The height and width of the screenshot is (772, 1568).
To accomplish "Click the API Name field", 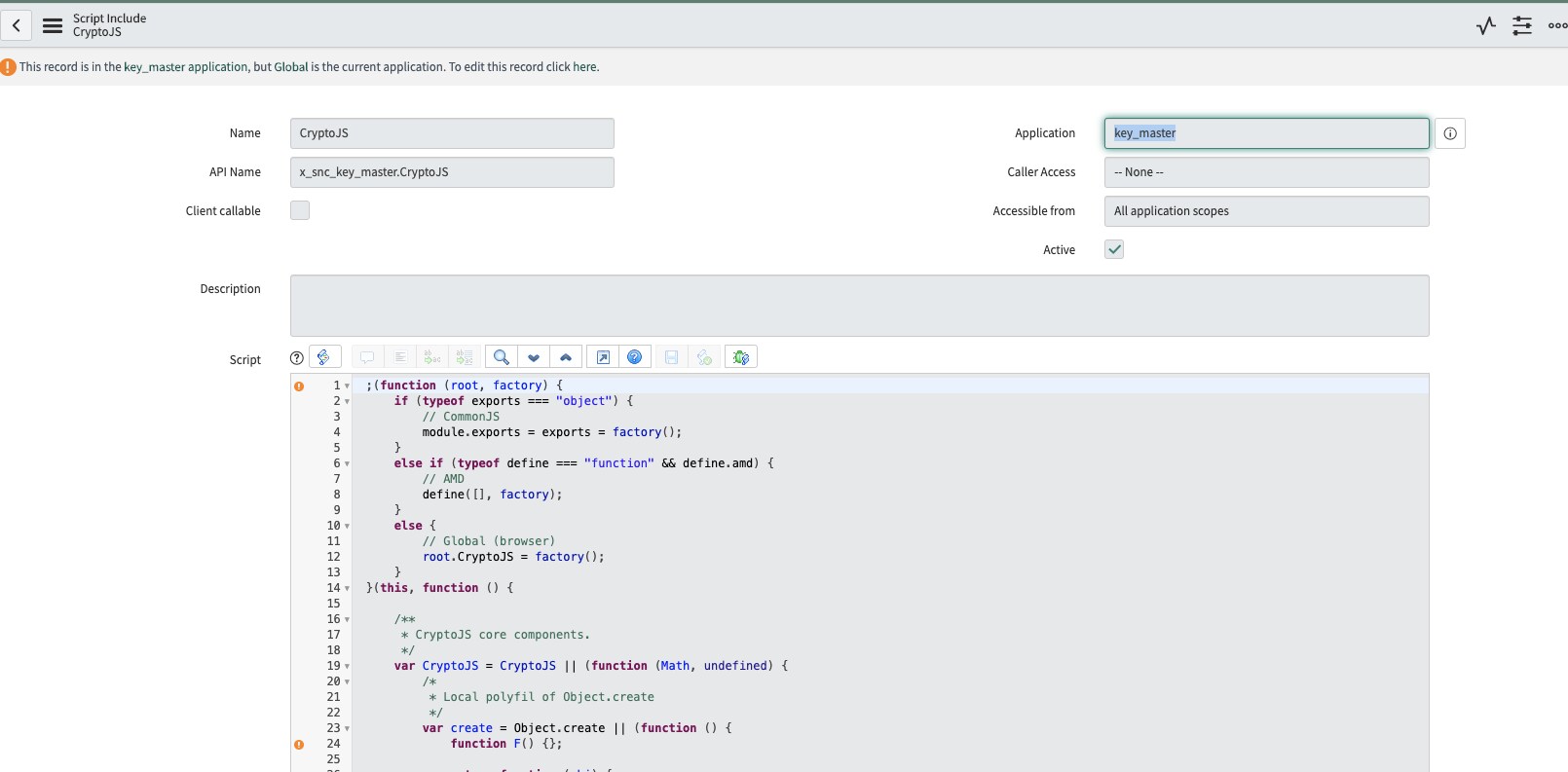I will [x=452, y=172].
